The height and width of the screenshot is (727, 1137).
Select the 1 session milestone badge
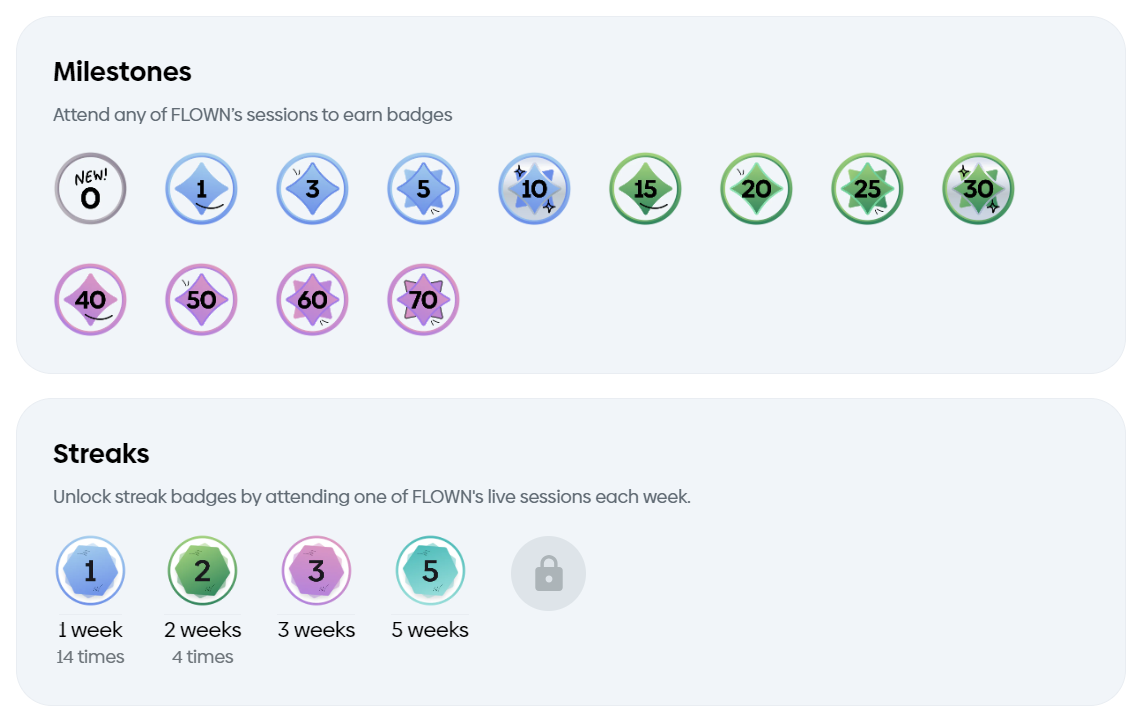[x=202, y=188]
